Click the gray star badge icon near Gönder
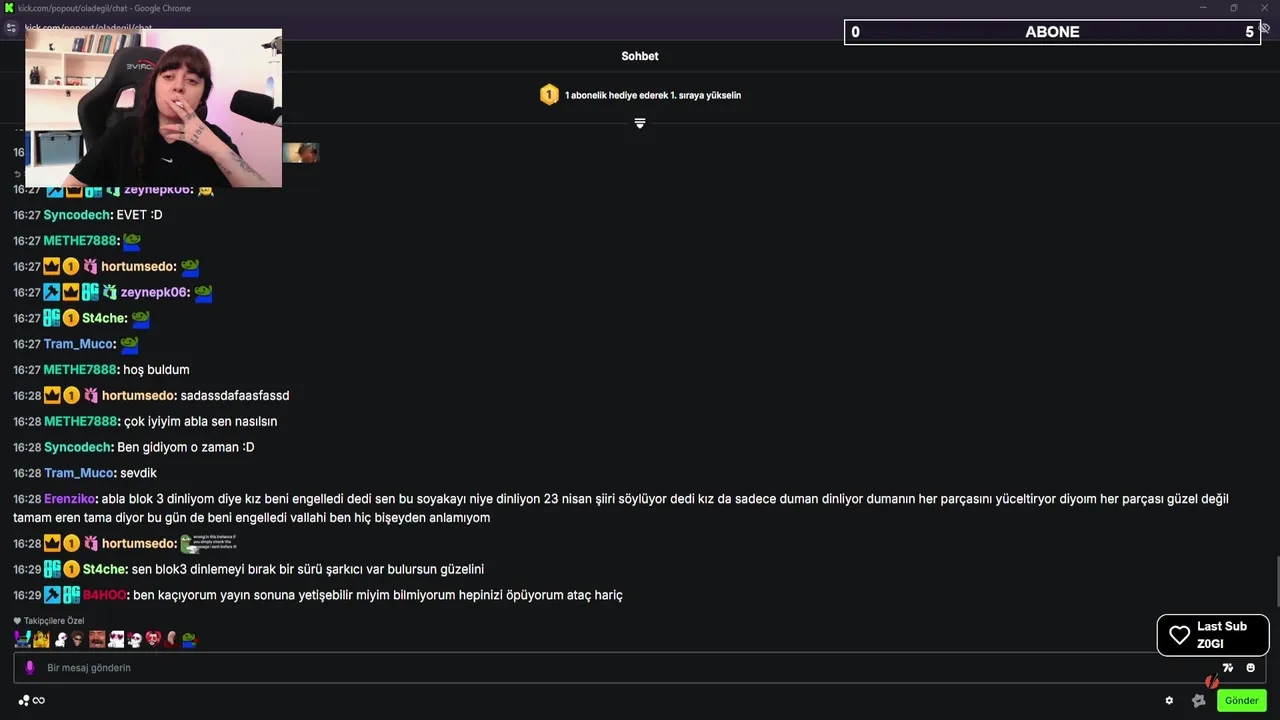1280x720 pixels. pyautogui.click(x=1199, y=700)
